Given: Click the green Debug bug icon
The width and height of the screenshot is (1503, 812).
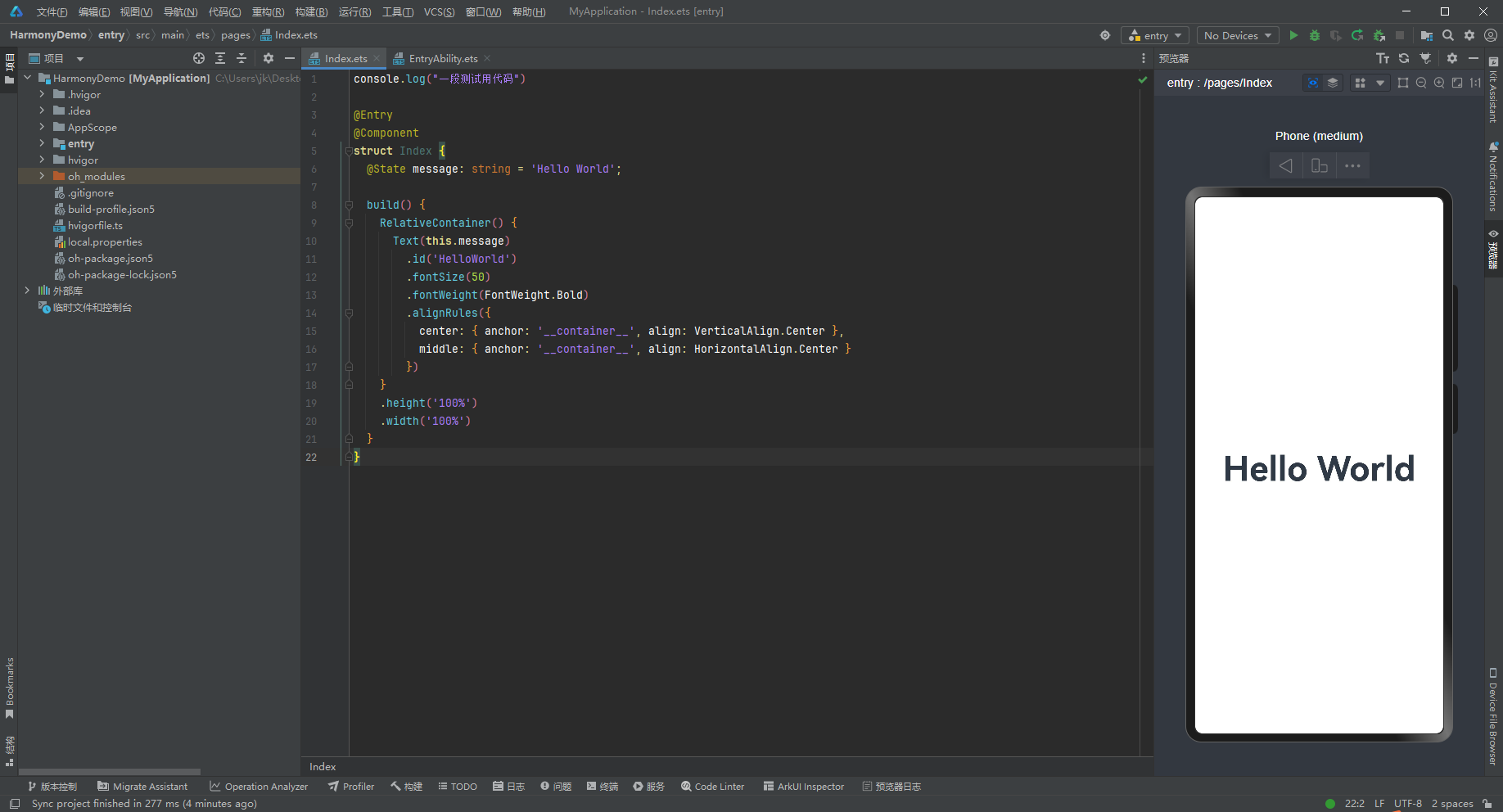Looking at the screenshot, I should [x=1315, y=35].
